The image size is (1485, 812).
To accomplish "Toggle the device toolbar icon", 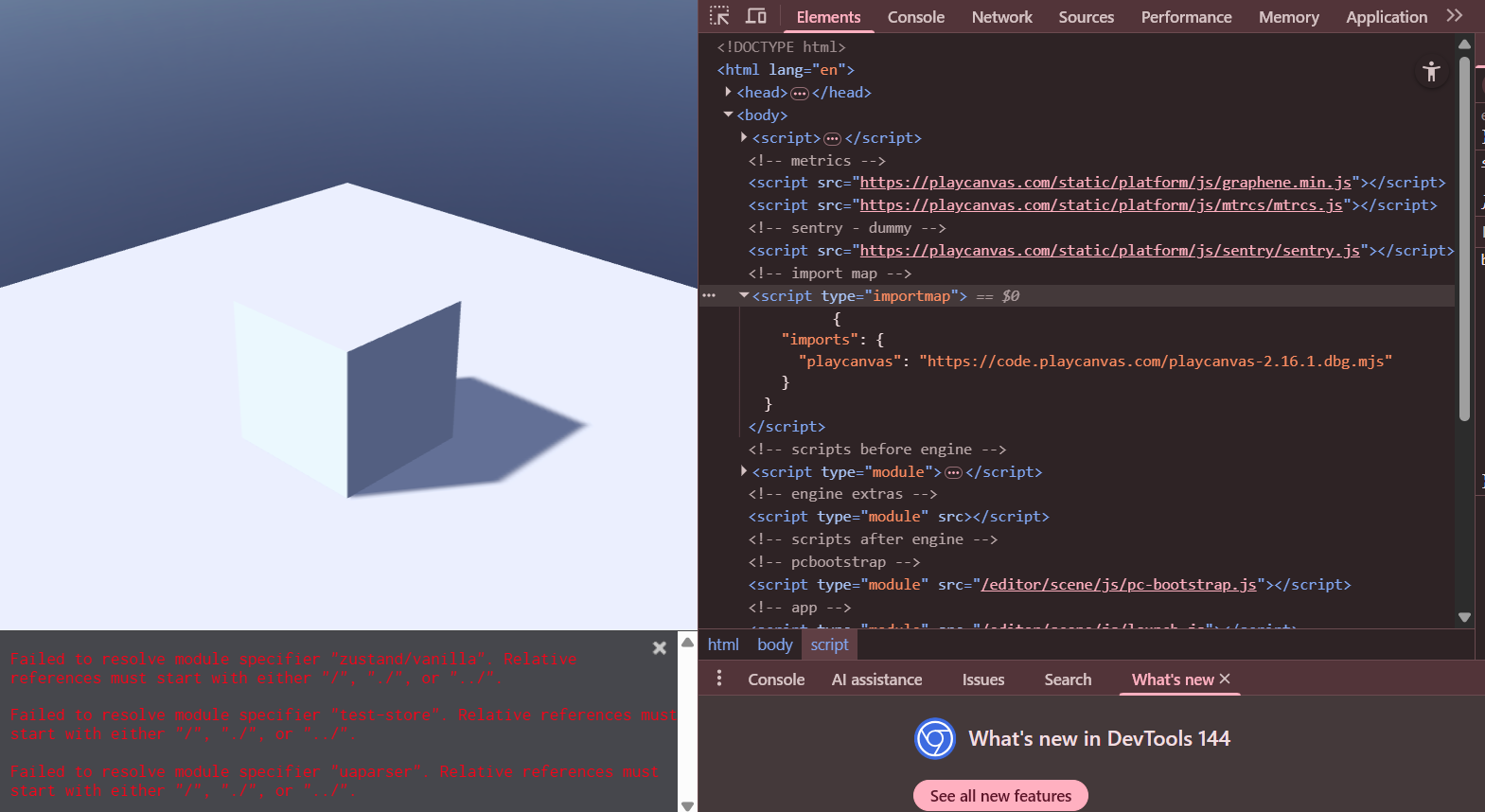I will 755,16.
